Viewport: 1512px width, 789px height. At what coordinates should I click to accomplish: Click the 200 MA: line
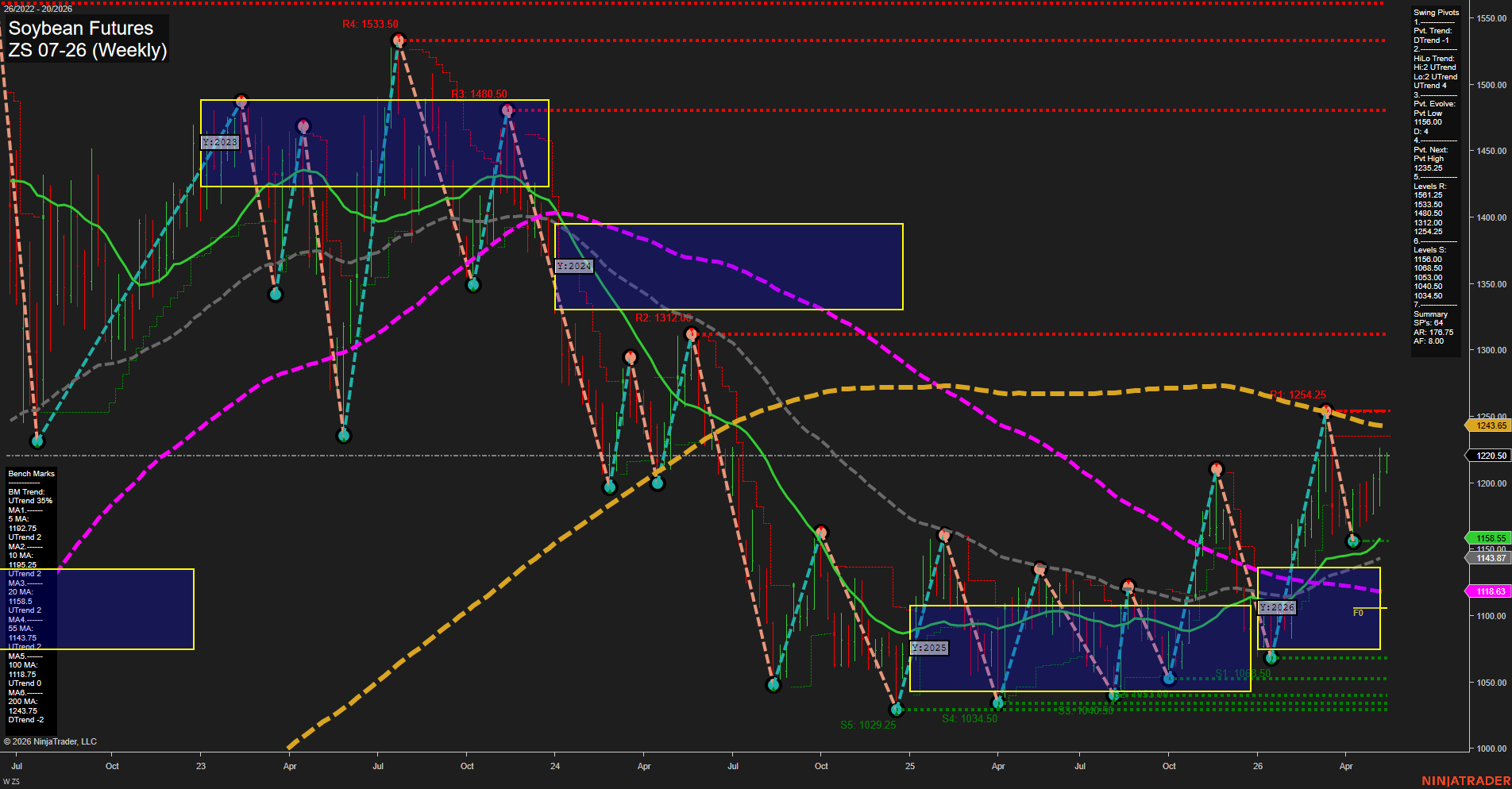tap(23, 702)
